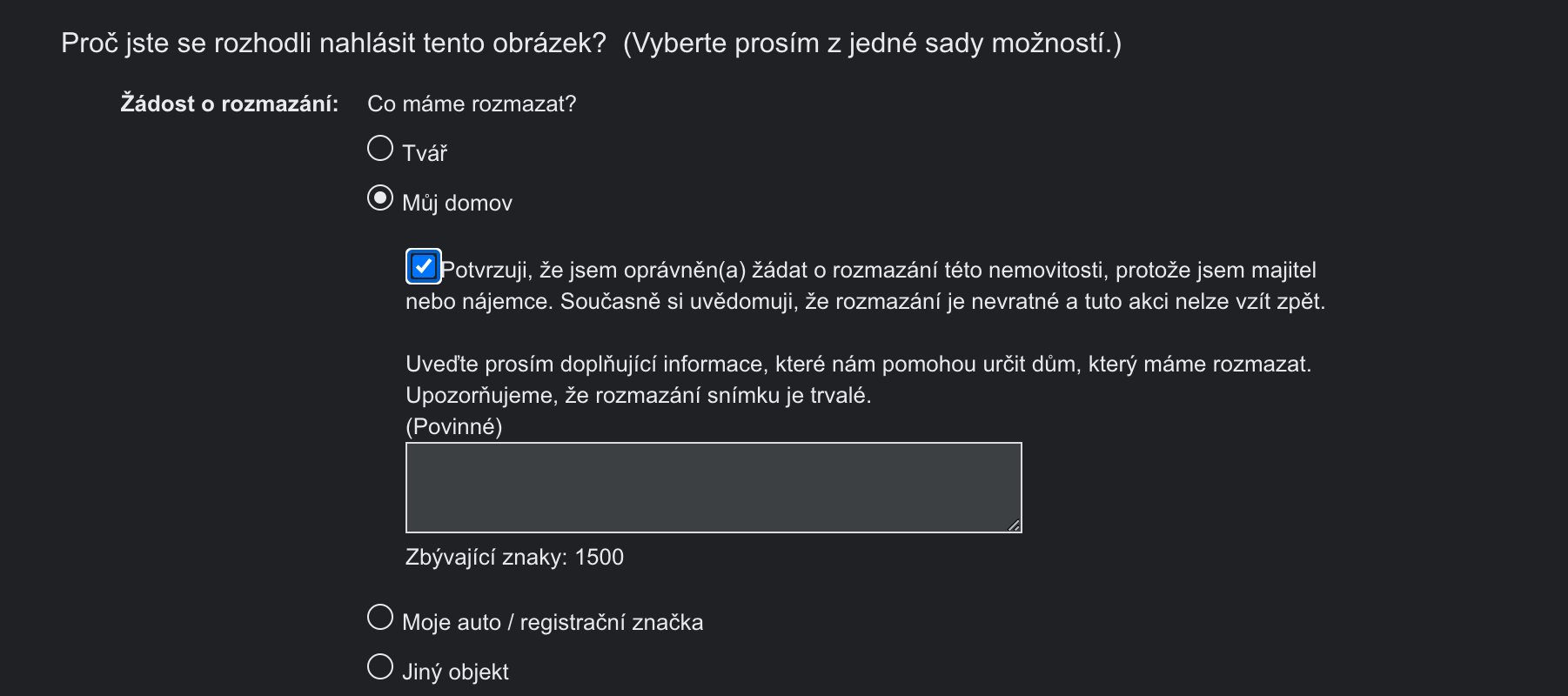The height and width of the screenshot is (696, 1568).
Task: Choose "Moje auto / registrační značka" radio button
Action: point(380,618)
